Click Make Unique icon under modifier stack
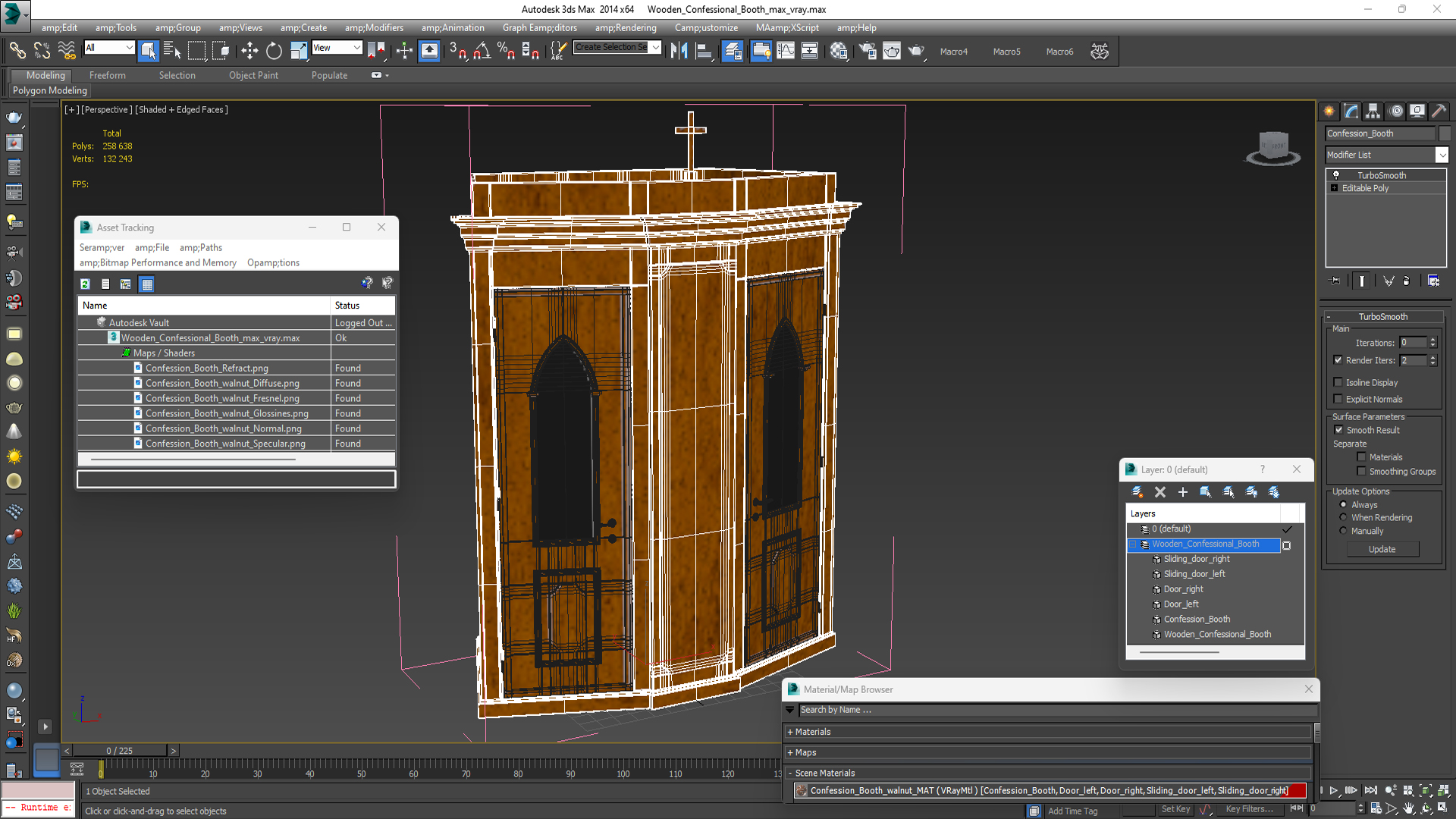The image size is (1456, 819). tap(1389, 281)
